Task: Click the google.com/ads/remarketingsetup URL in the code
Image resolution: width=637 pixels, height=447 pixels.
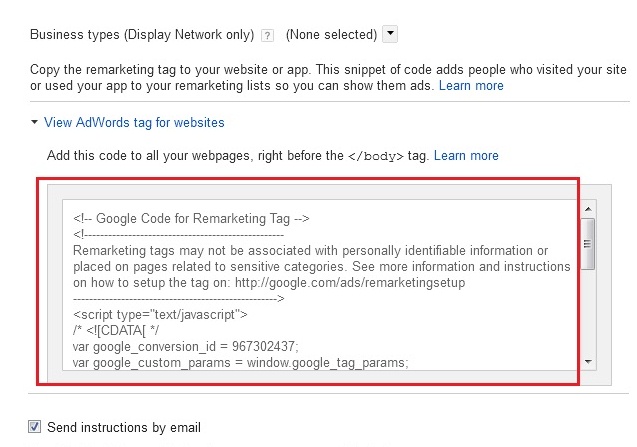Action: point(350,282)
